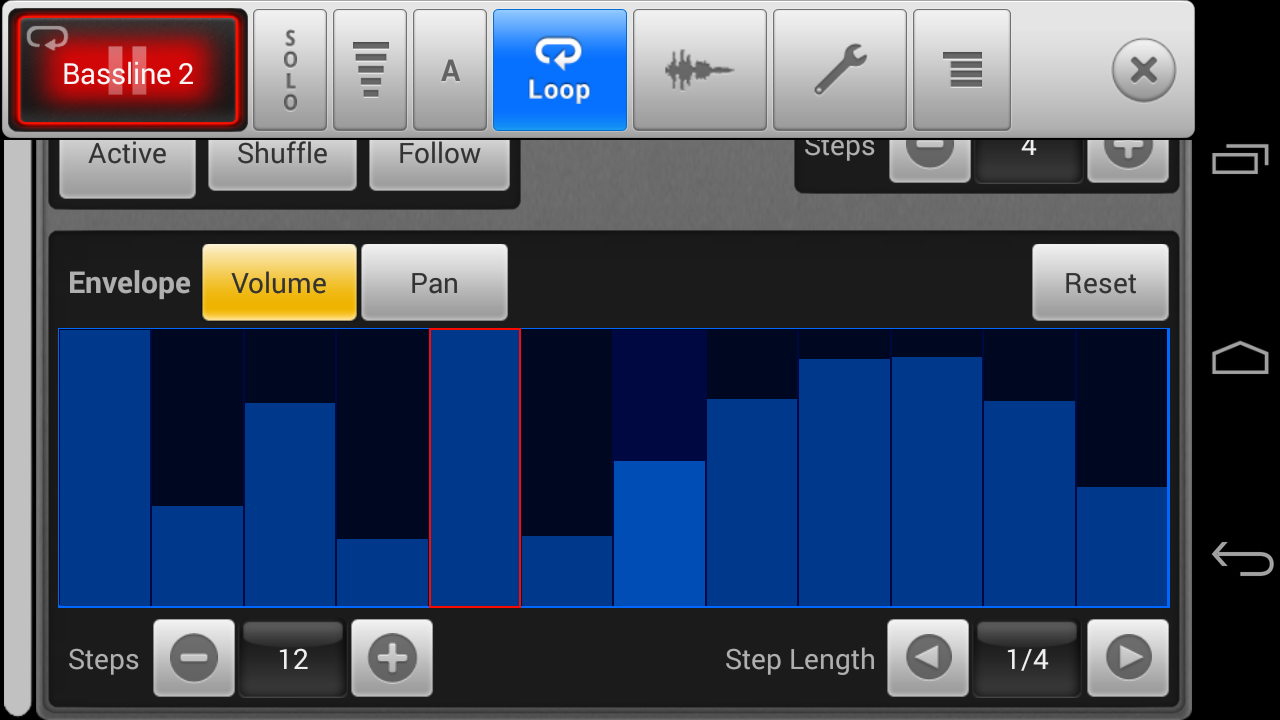
Task: Tap the Bassline 2 pause button
Action: [128, 71]
